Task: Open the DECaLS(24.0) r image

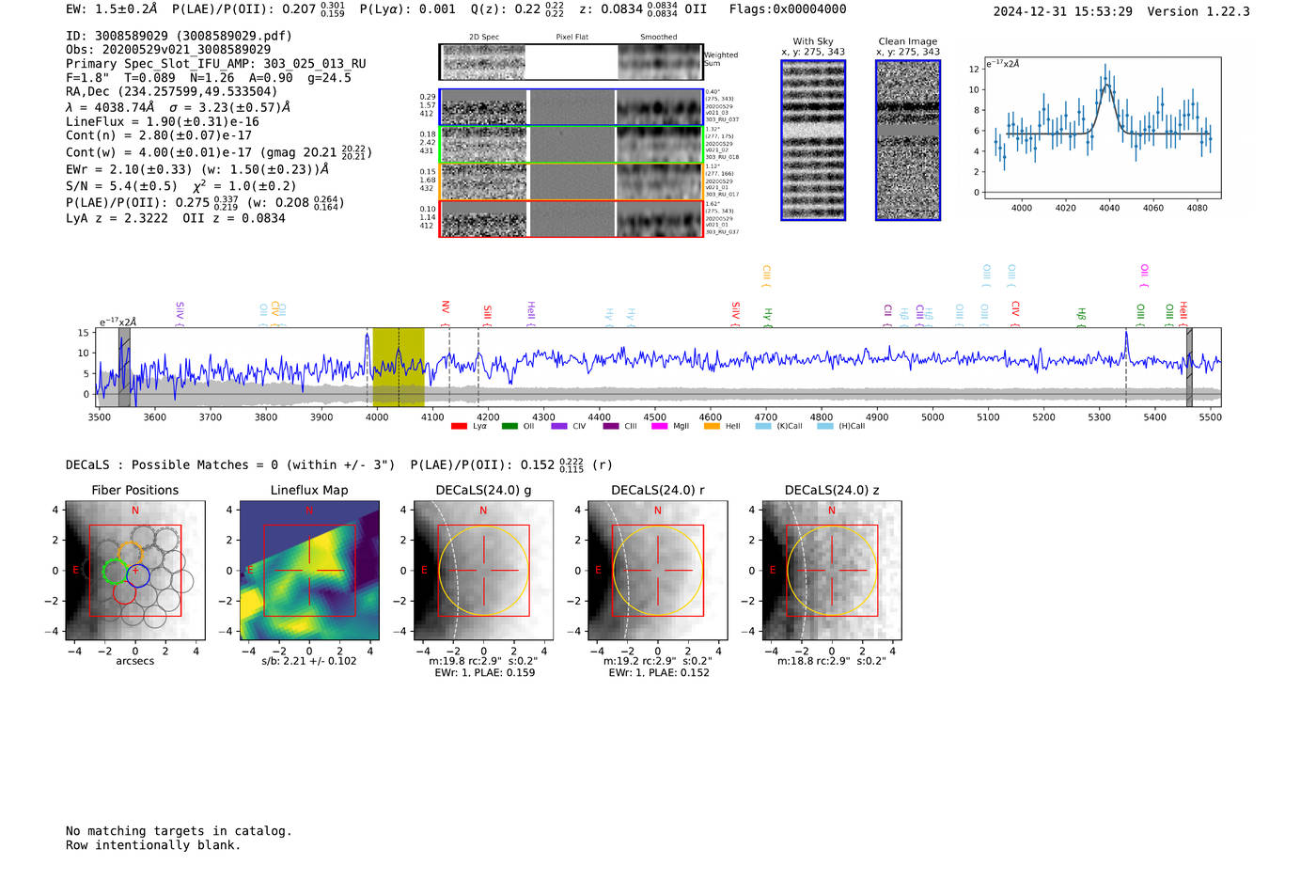Action: point(658,571)
